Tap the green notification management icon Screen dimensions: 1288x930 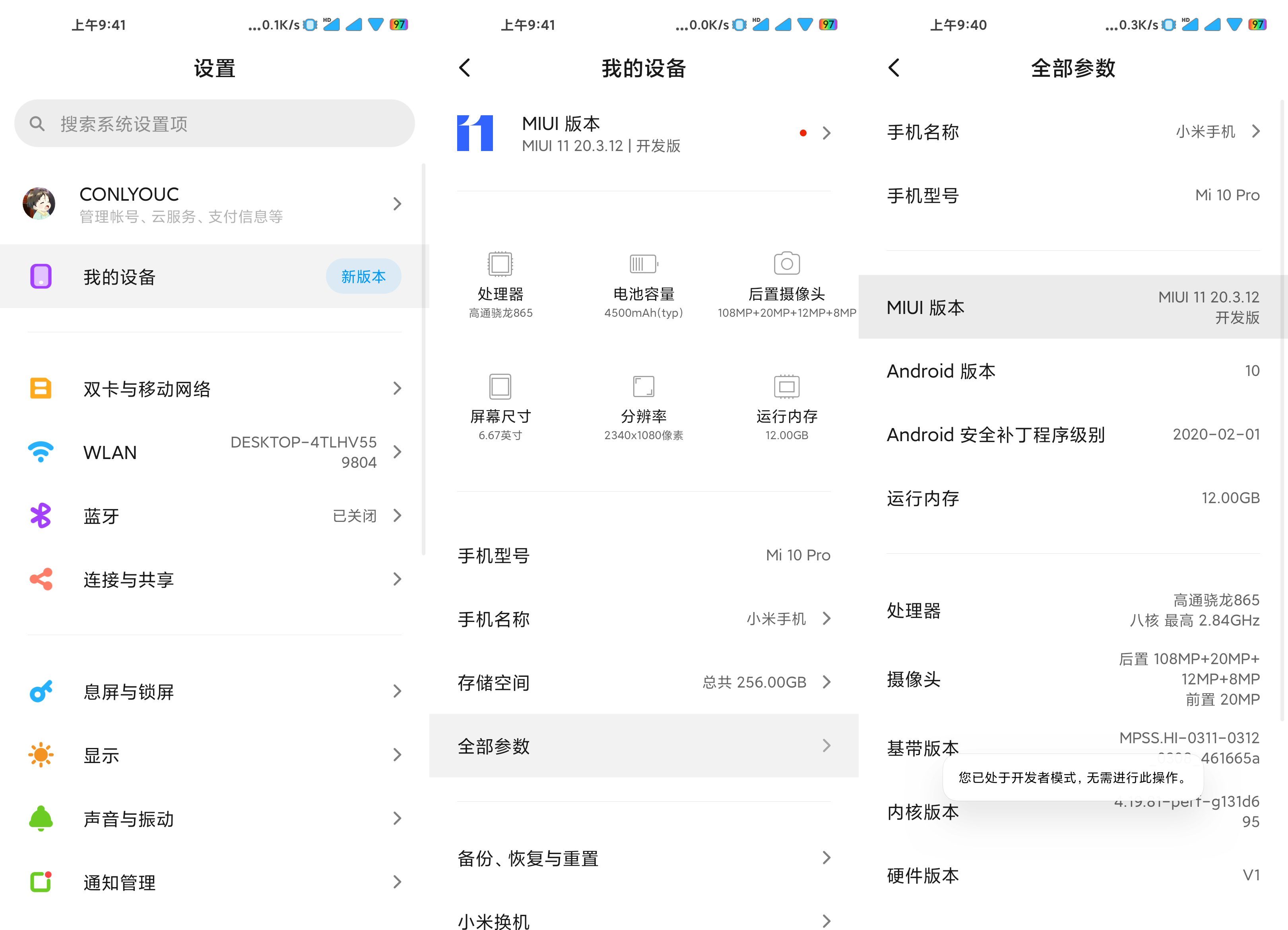[41, 882]
